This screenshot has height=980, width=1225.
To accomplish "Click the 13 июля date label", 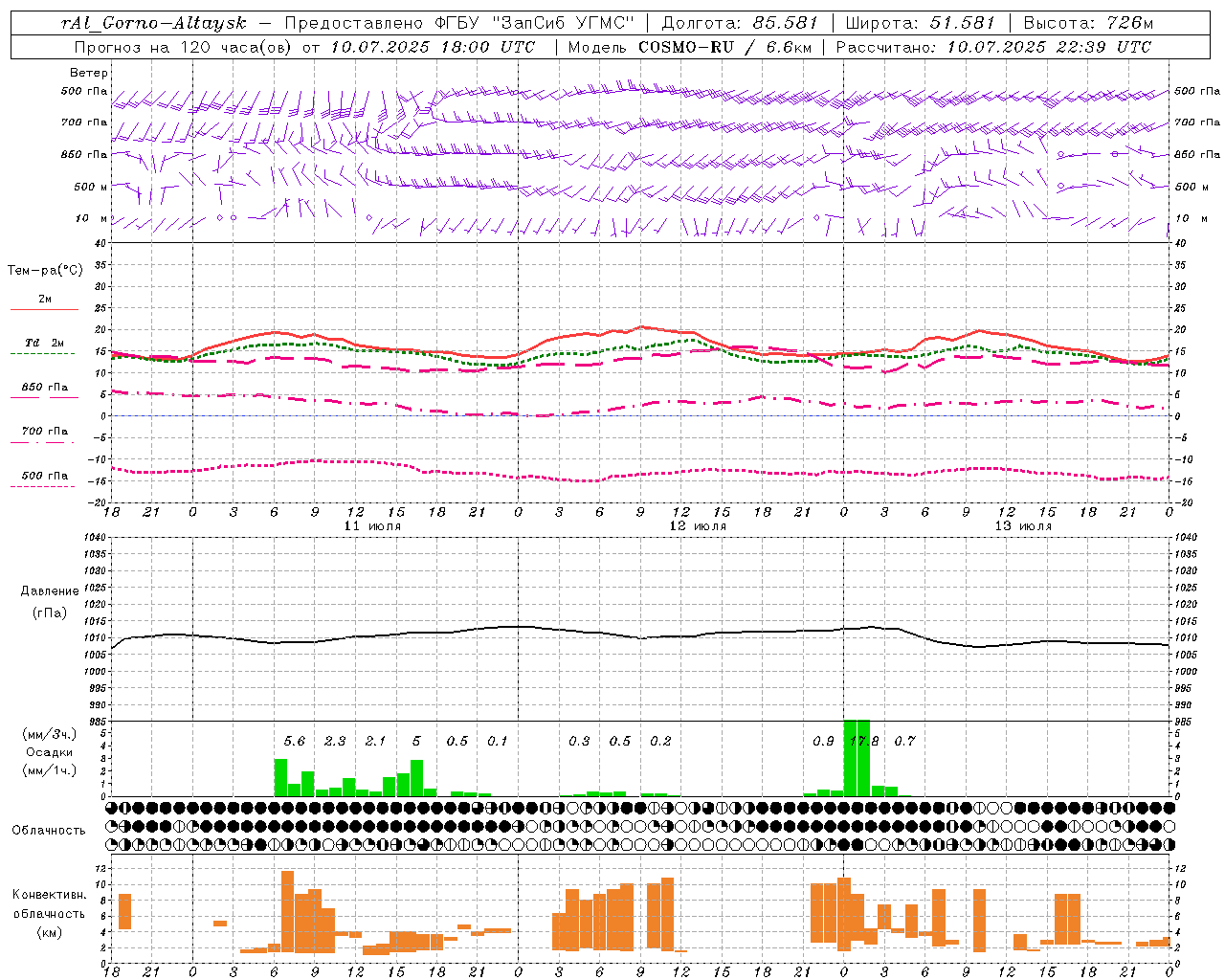I will pyautogui.click(x=1023, y=525).
